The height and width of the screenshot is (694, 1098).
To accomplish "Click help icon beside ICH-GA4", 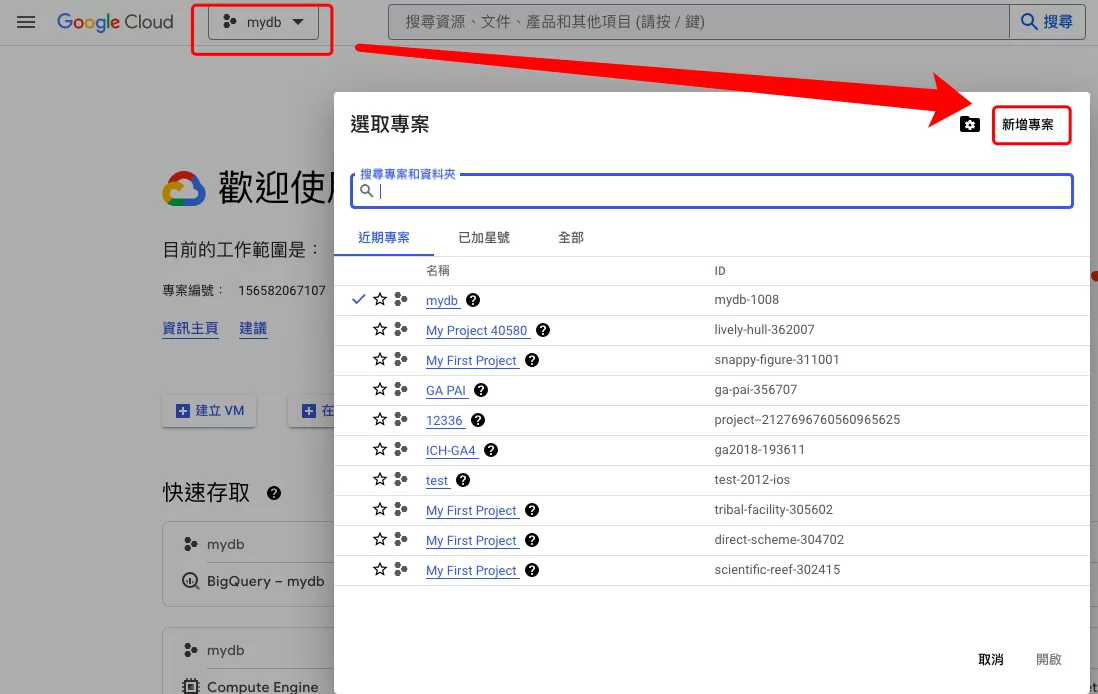I will pos(491,450).
